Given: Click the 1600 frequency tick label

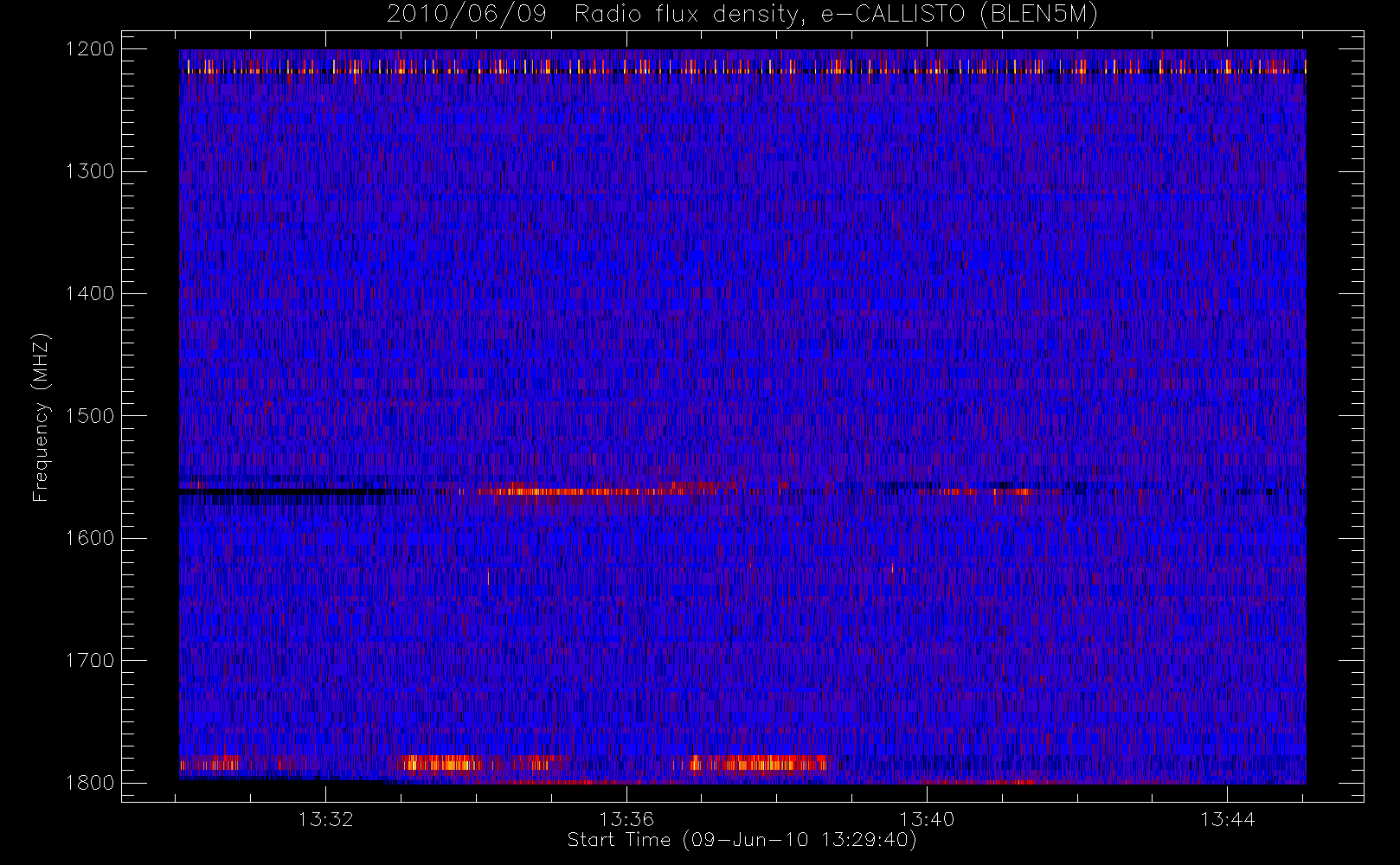Looking at the screenshot, I should click(x=90, y=538).
